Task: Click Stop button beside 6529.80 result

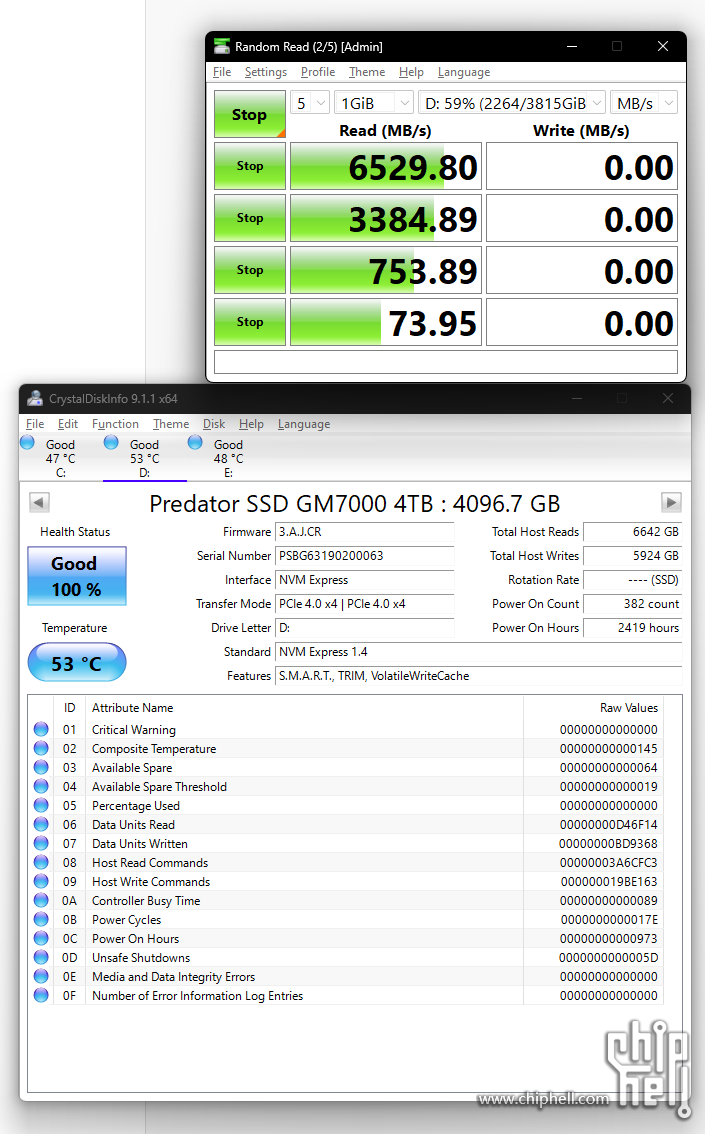Action: (249, 166)
